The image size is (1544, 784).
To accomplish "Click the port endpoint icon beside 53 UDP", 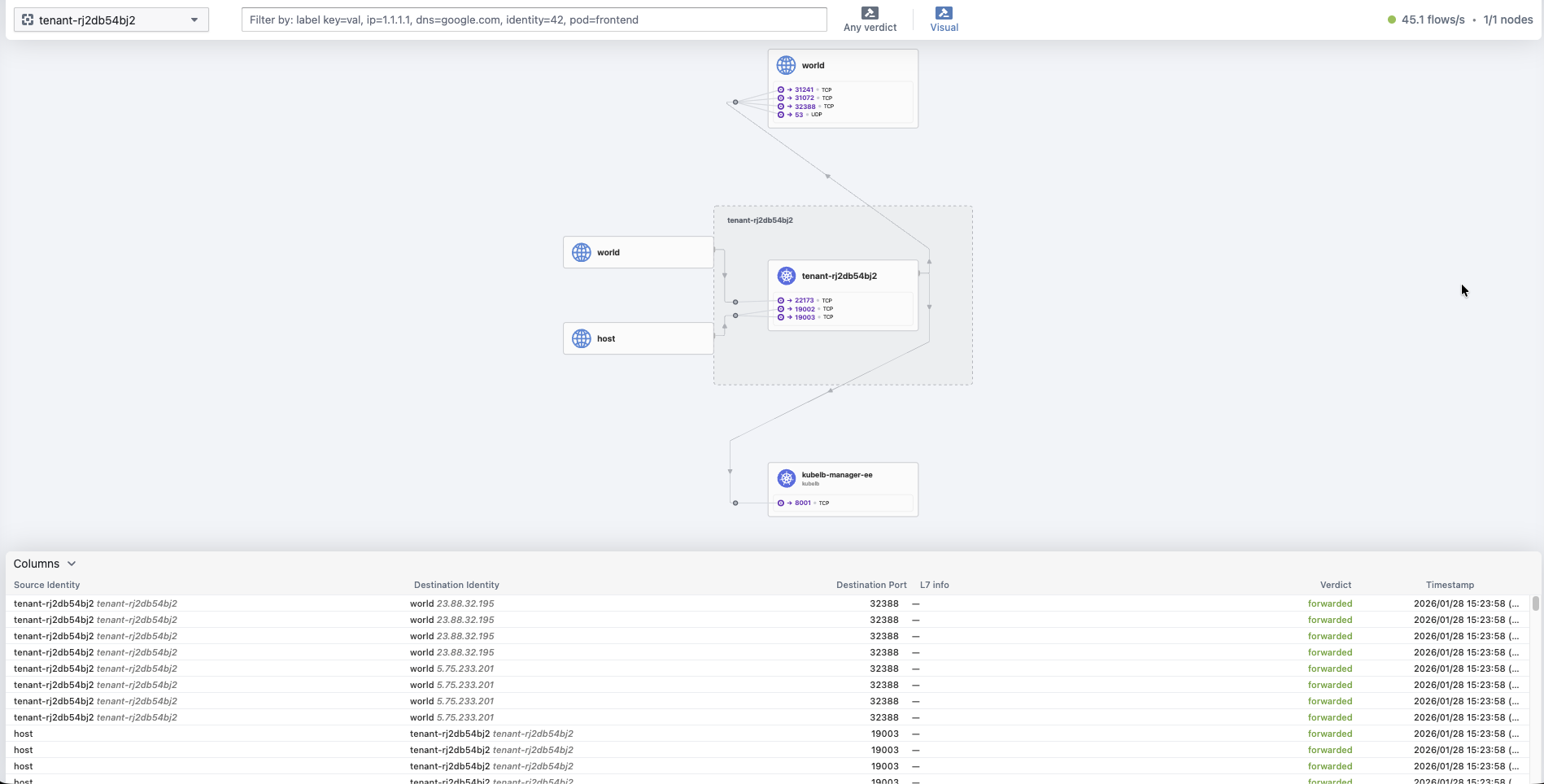I will (782, 115).
